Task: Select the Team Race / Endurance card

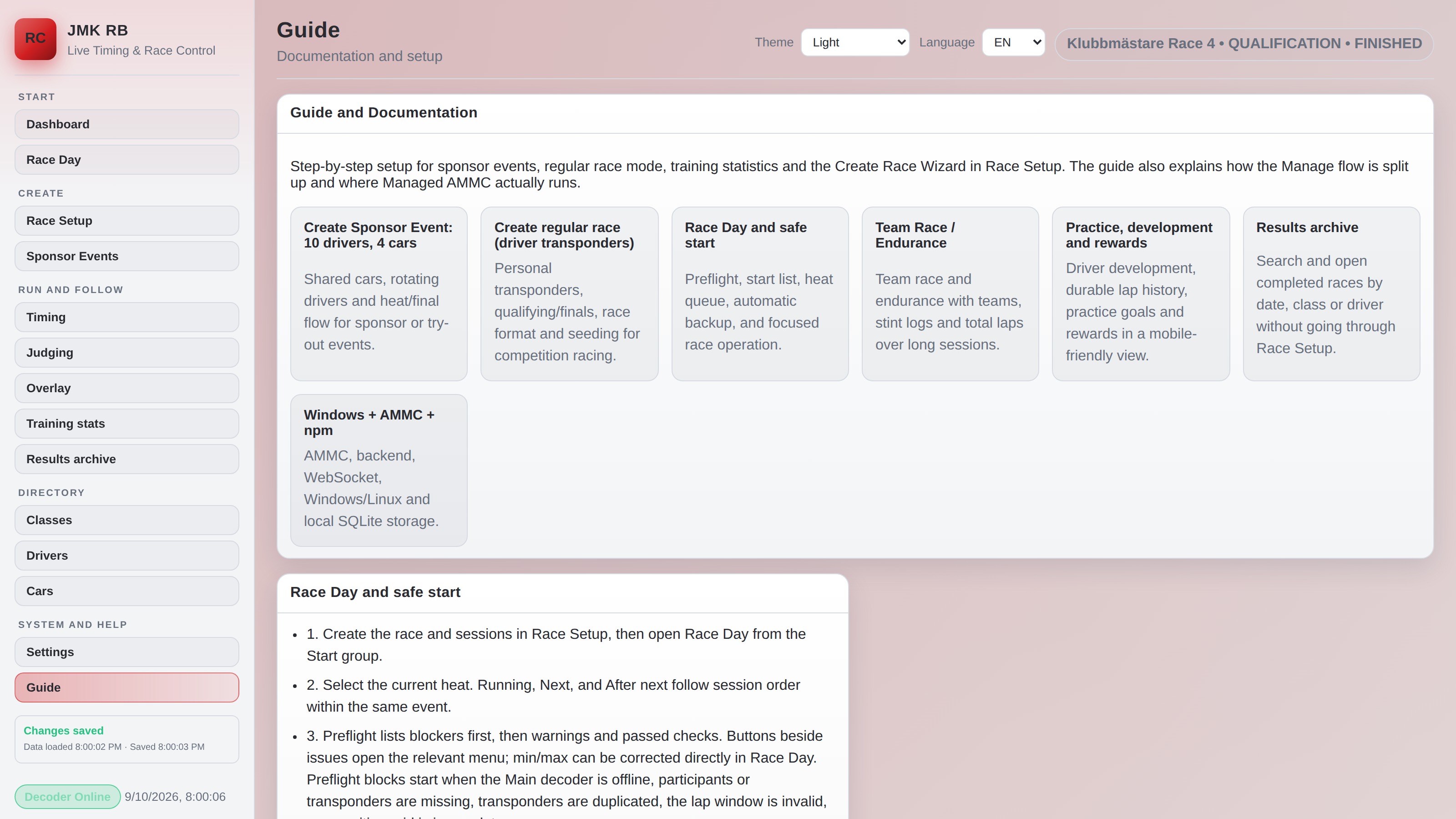Action: (950, 294)
